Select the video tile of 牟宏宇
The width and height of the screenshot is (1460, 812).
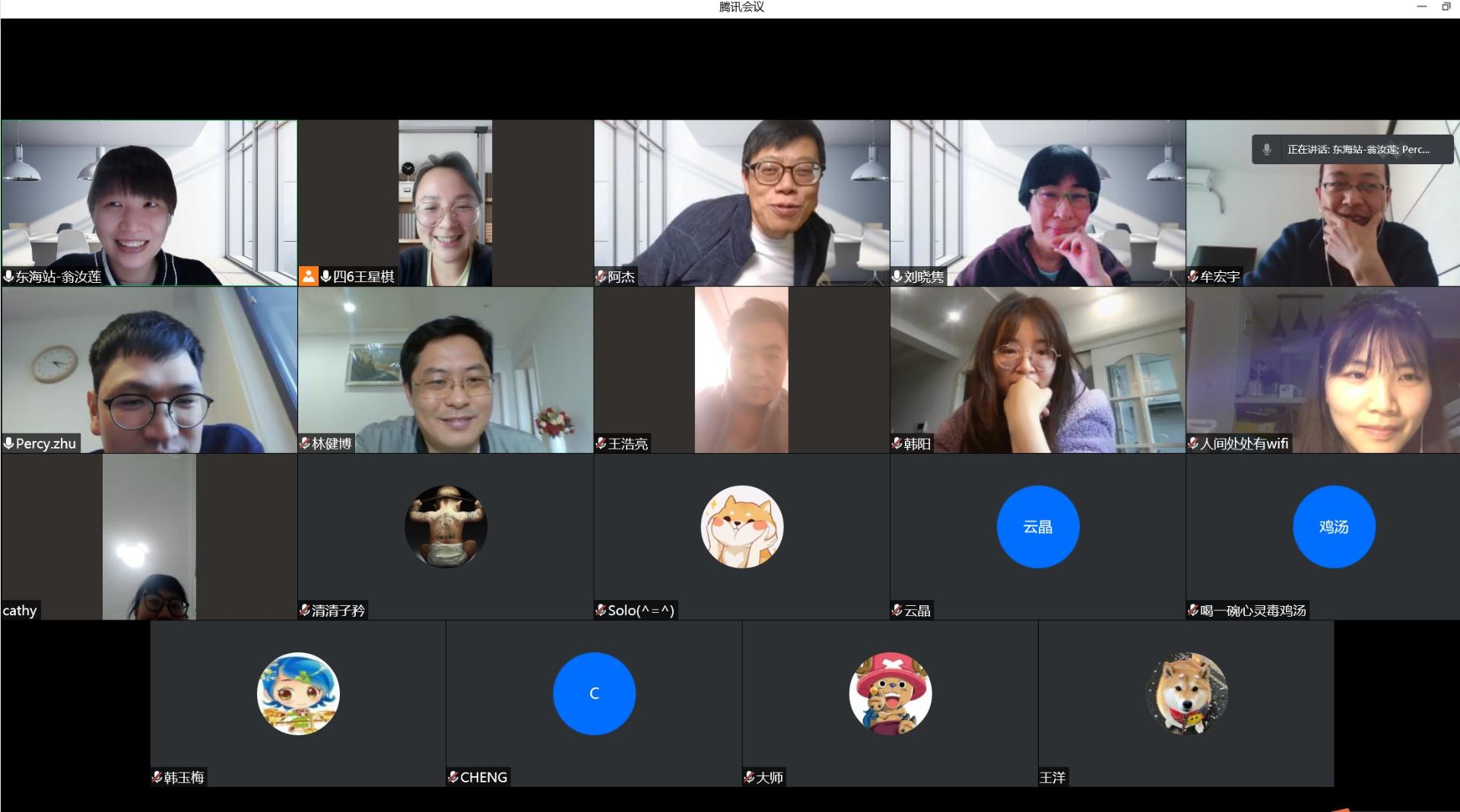[1323, 203]
